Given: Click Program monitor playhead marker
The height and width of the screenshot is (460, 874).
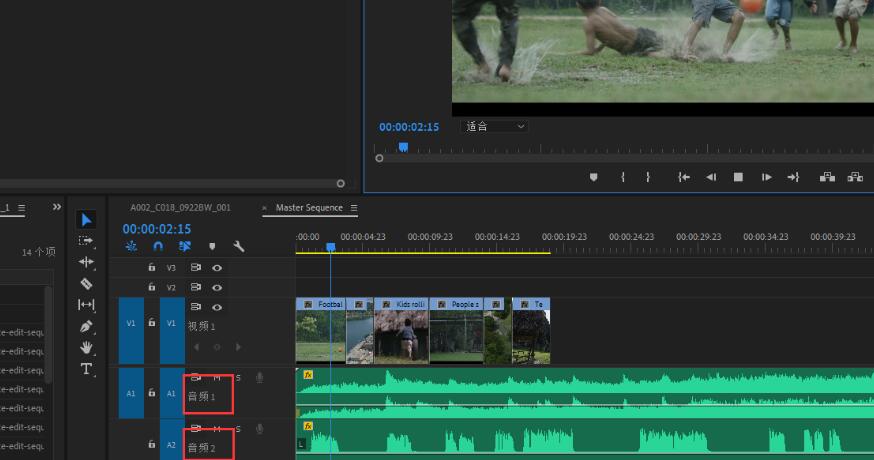Looking at the screenshot, I should (403, 147).
